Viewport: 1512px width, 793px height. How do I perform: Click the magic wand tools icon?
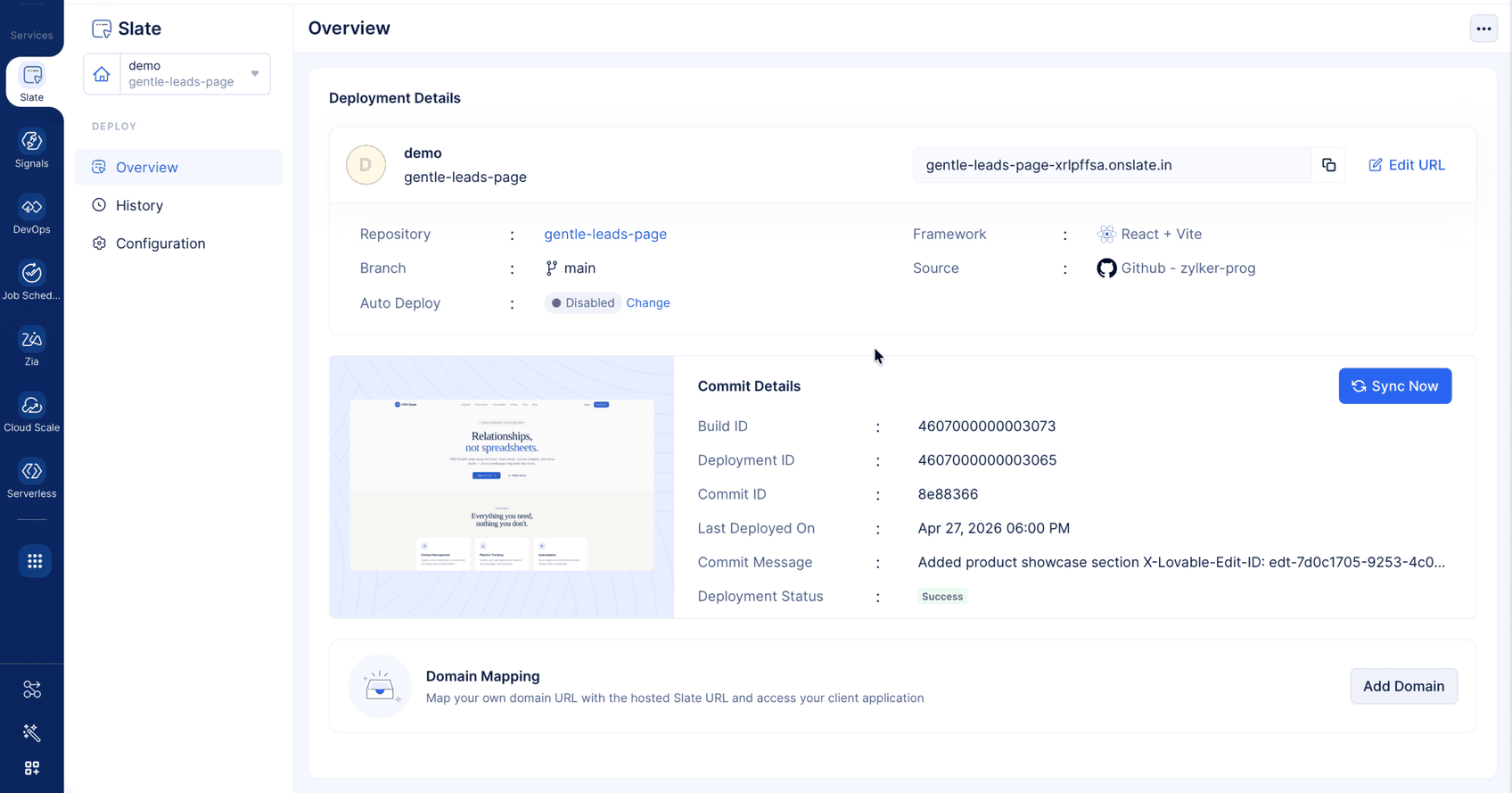click(x=32, y=733)
